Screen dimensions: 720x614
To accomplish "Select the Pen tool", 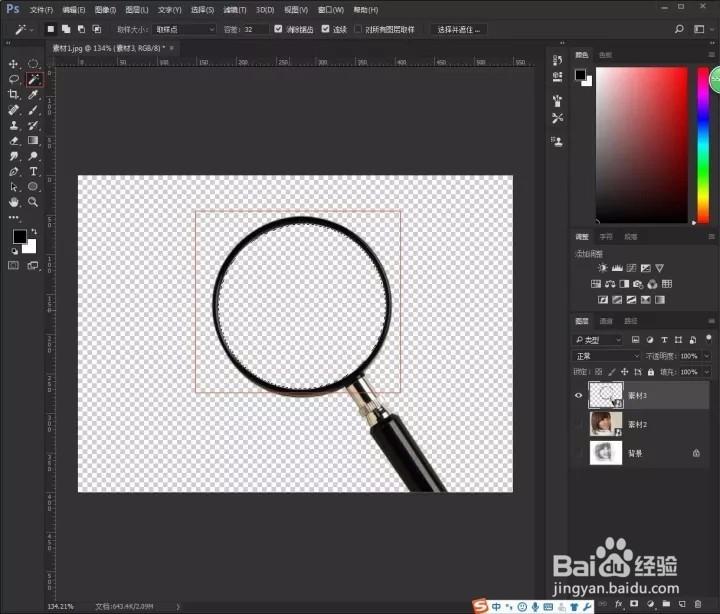I will [14, 172].
